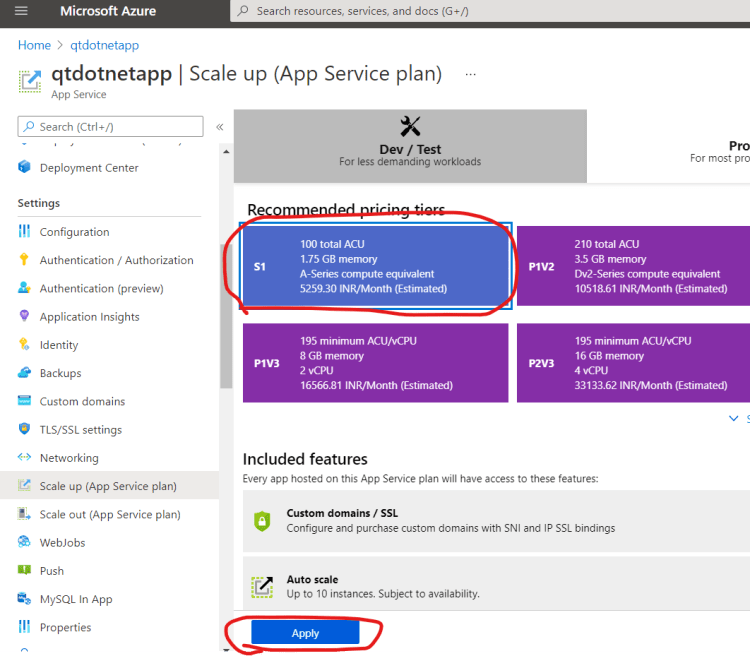The height and width of the screenshot is (656, 750).
Task: Select the S1 pricing tier card
Action: pyautogui.click(x=375, y=266)
